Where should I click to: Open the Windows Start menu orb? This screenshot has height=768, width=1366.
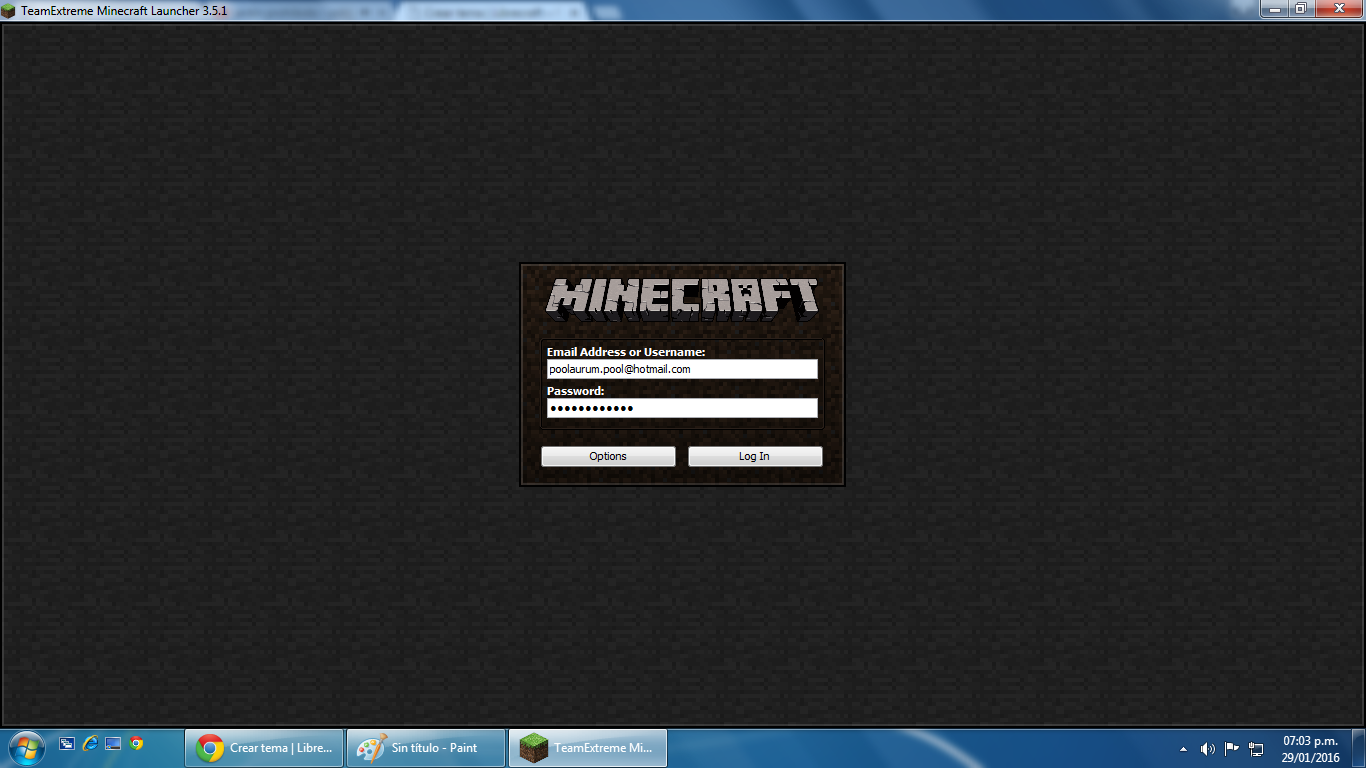click(25, 747)
